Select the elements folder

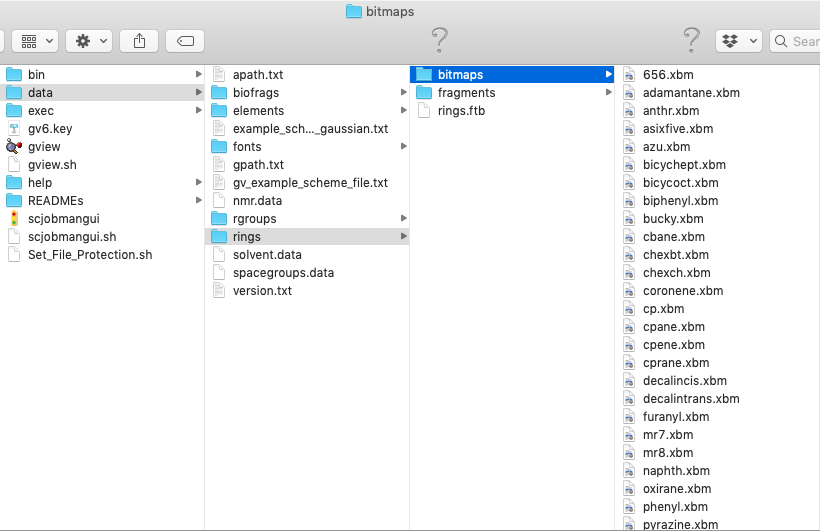[x=308, y=111]
